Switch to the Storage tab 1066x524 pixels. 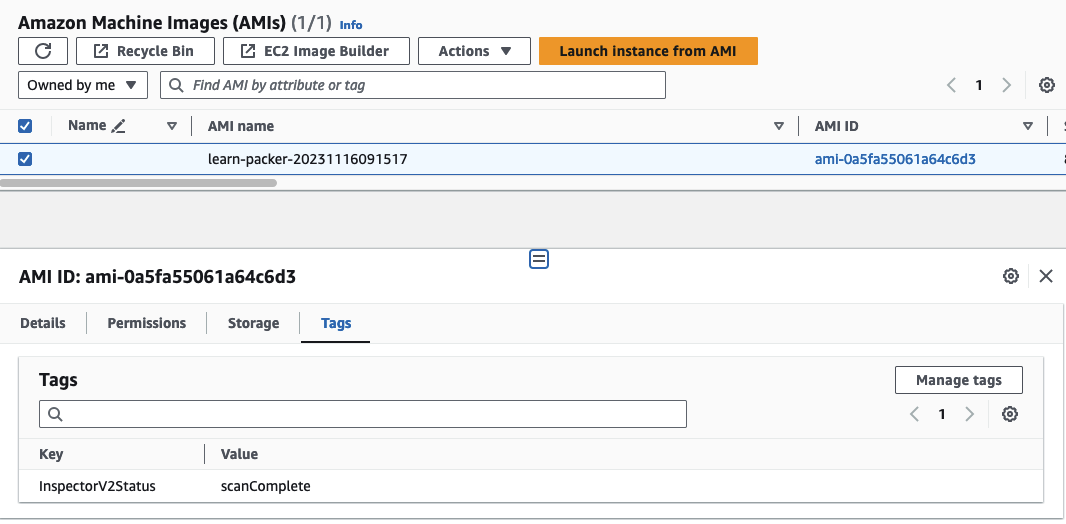click(x=253, y=323)
